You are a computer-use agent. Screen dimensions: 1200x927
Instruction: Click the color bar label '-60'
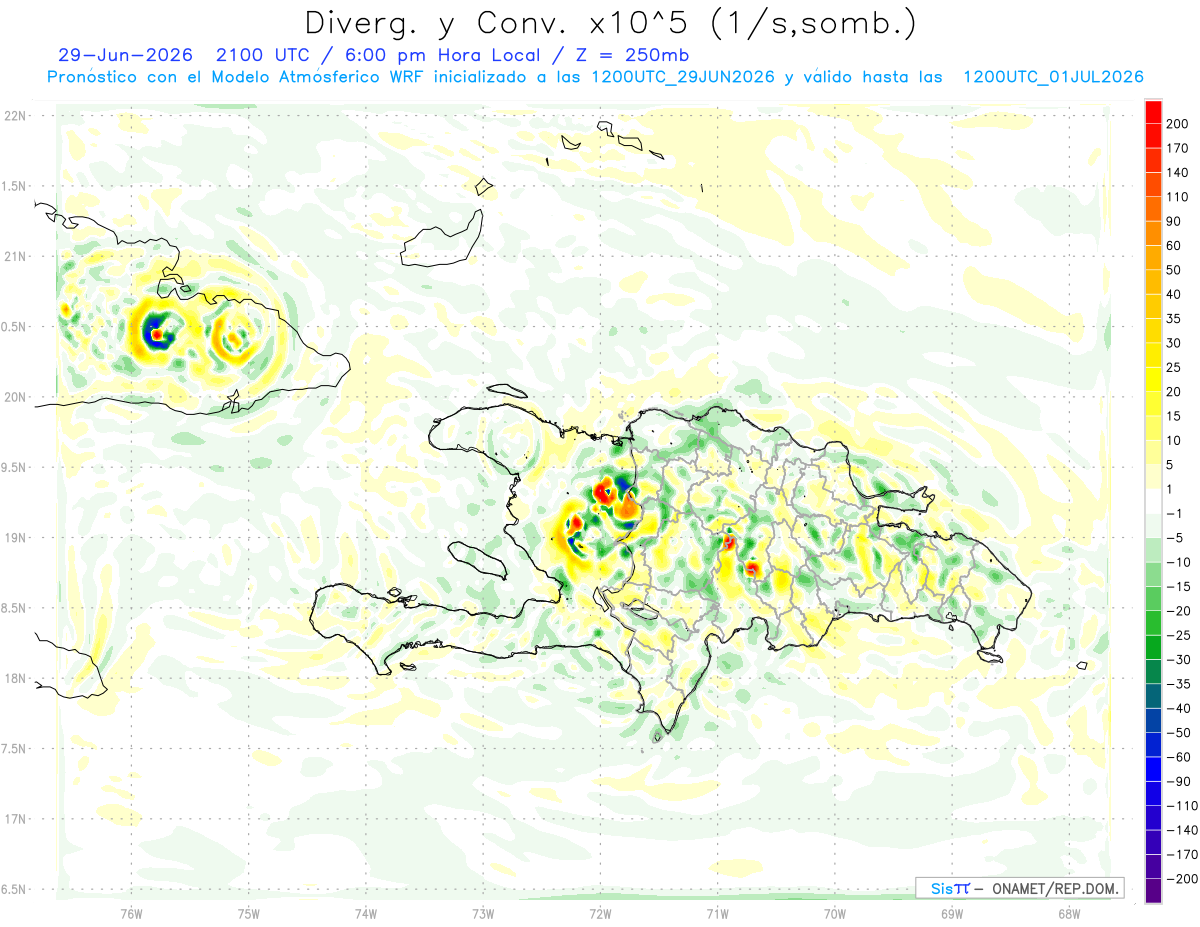(x=1178, y=757)
